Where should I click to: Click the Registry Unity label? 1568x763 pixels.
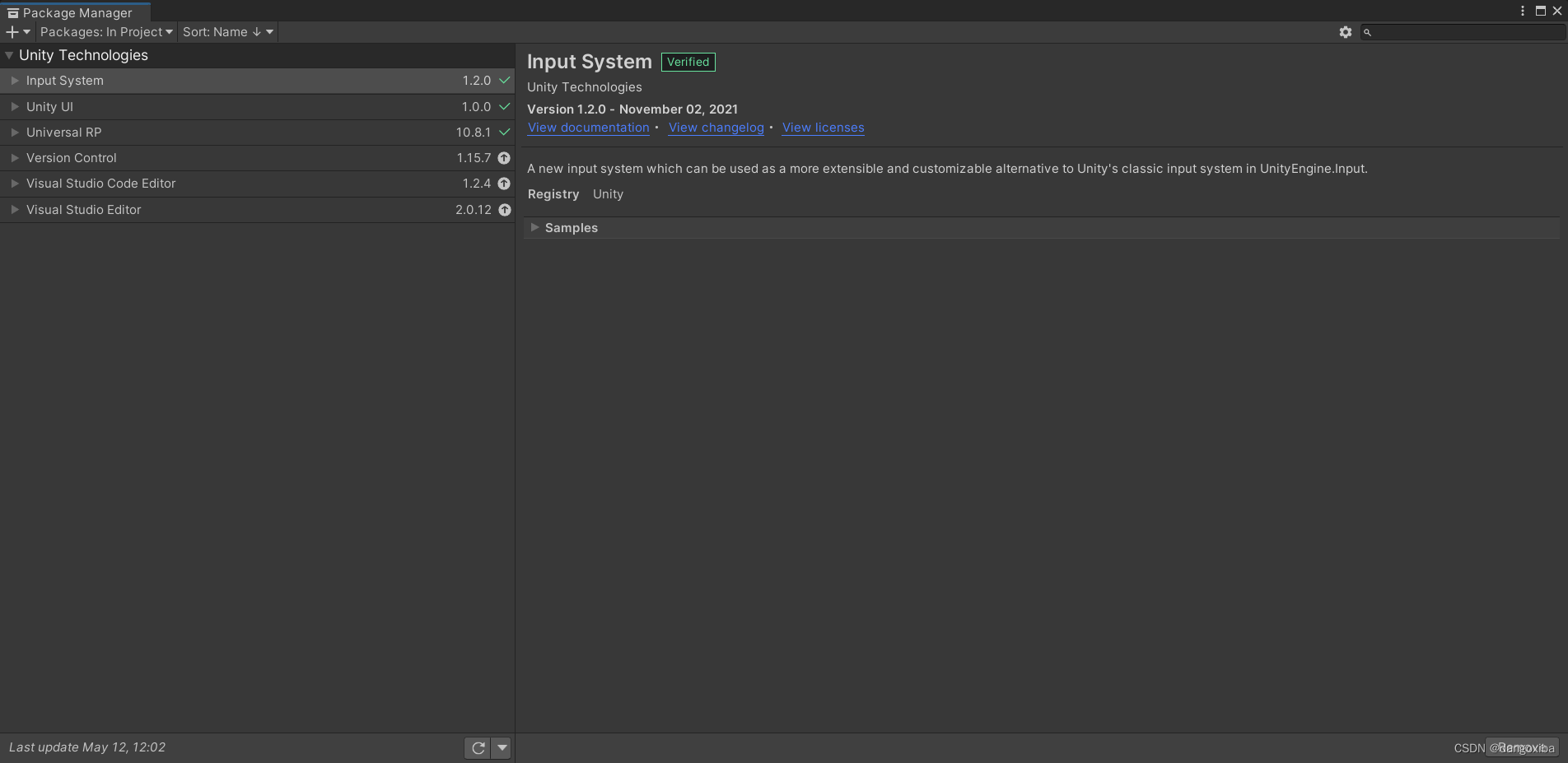(x=576, y=194)
